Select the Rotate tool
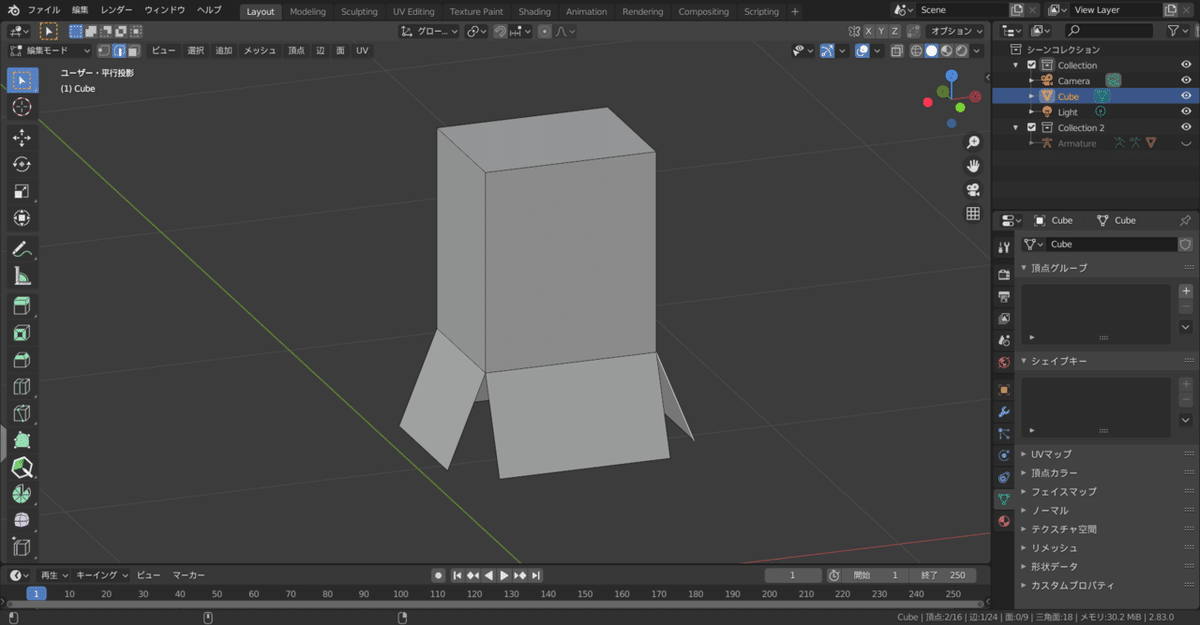 tap(22, 164)
